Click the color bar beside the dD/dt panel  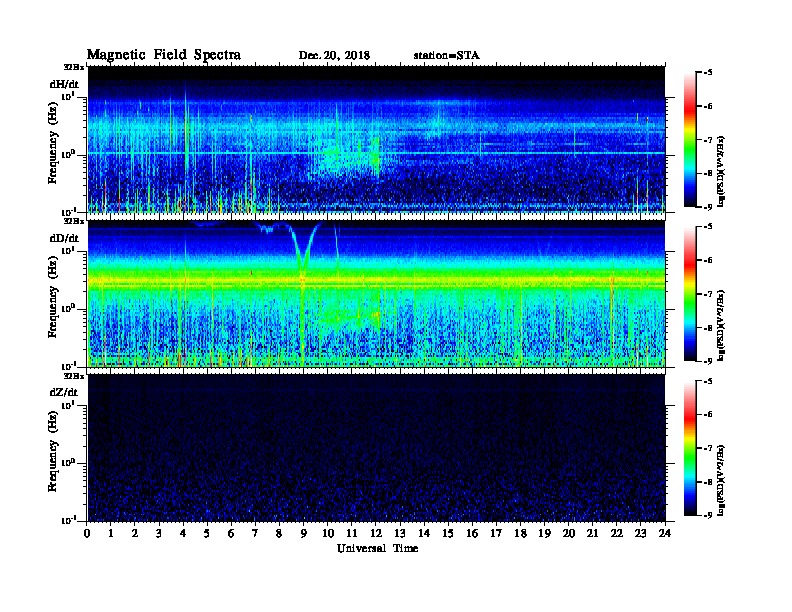click(x=690, y=294)
